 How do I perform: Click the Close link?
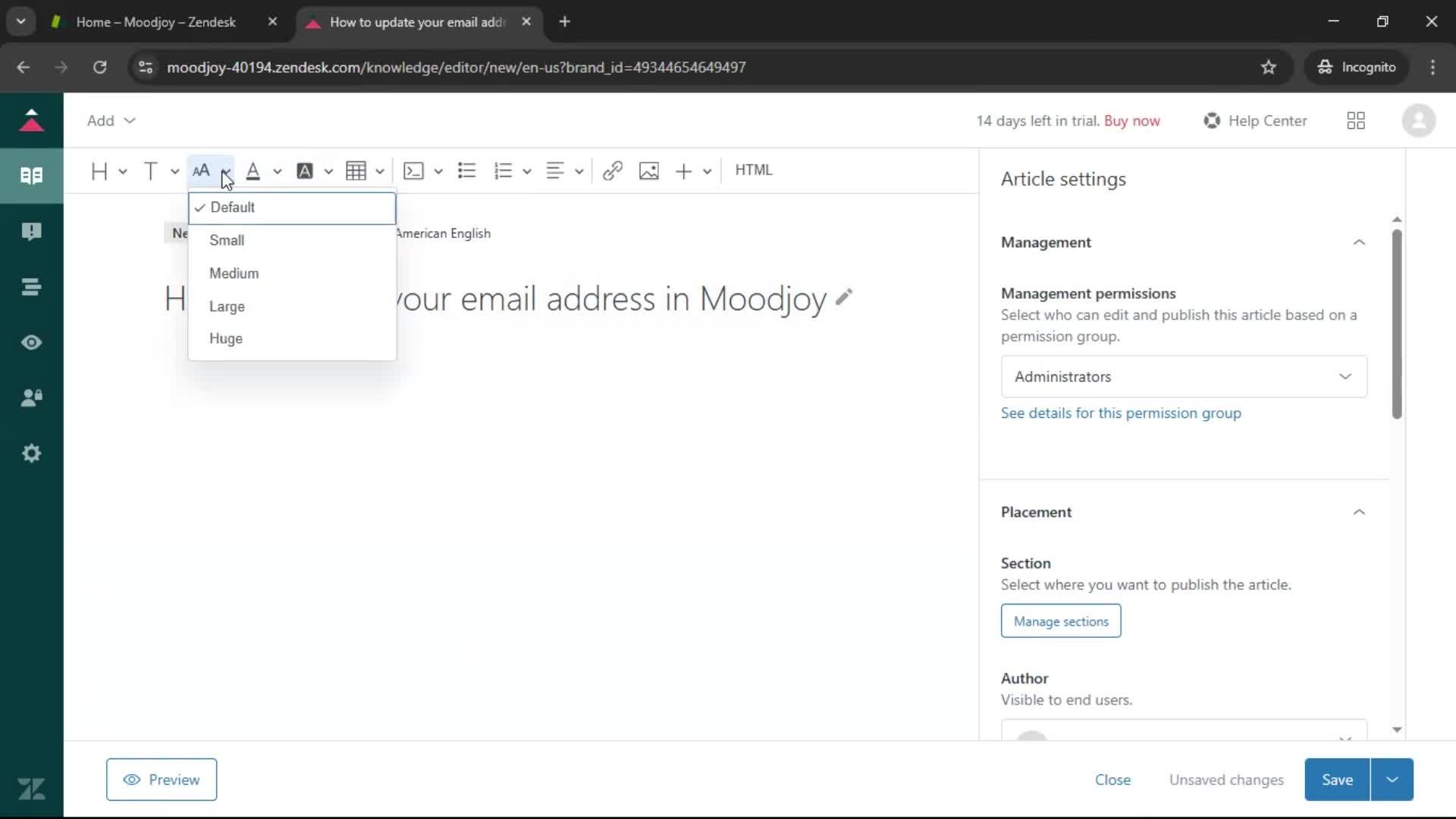coord(1112,780)
